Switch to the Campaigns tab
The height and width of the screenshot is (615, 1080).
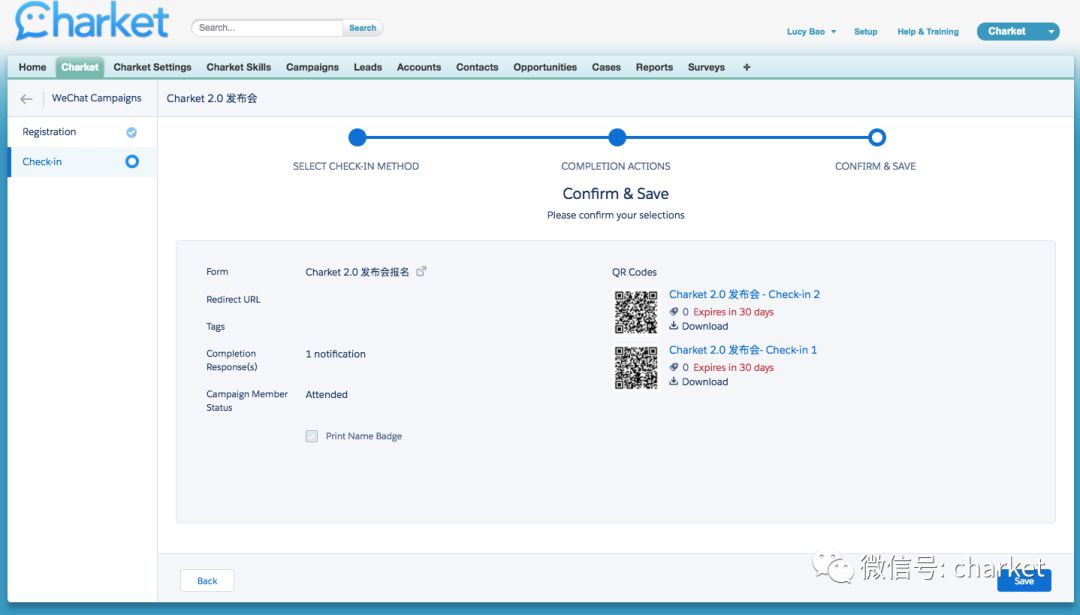(312, 67)
